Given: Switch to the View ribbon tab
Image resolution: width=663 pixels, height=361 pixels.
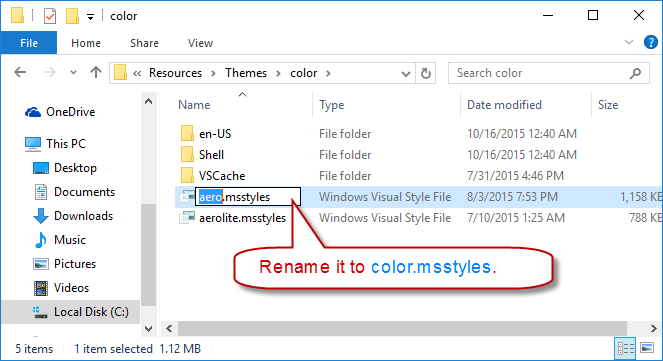Looking at the screenshot, I should 200,43.
